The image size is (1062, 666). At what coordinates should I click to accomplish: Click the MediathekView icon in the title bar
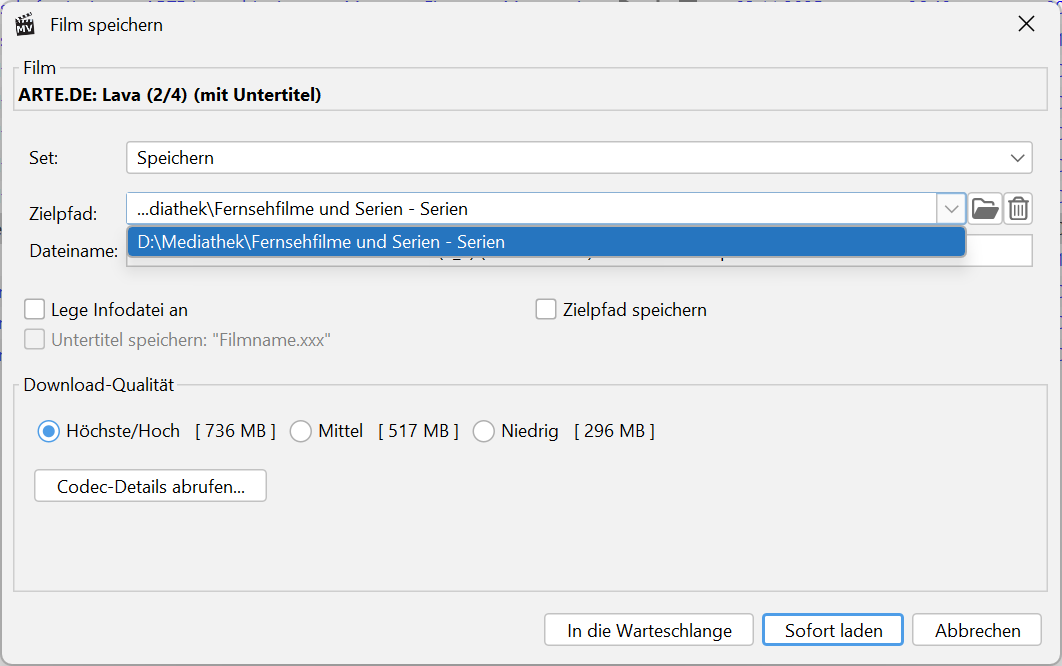(25, 24)
